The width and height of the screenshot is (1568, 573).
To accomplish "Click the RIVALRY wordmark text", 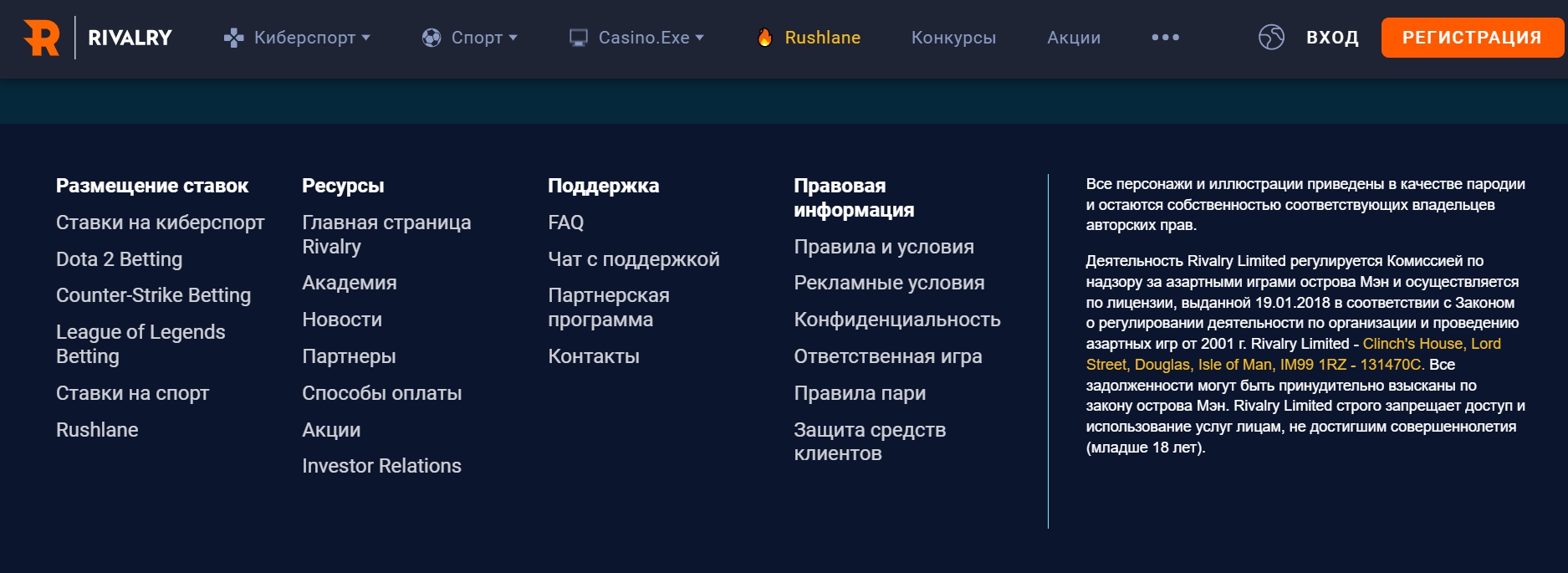I will (130, 38).
